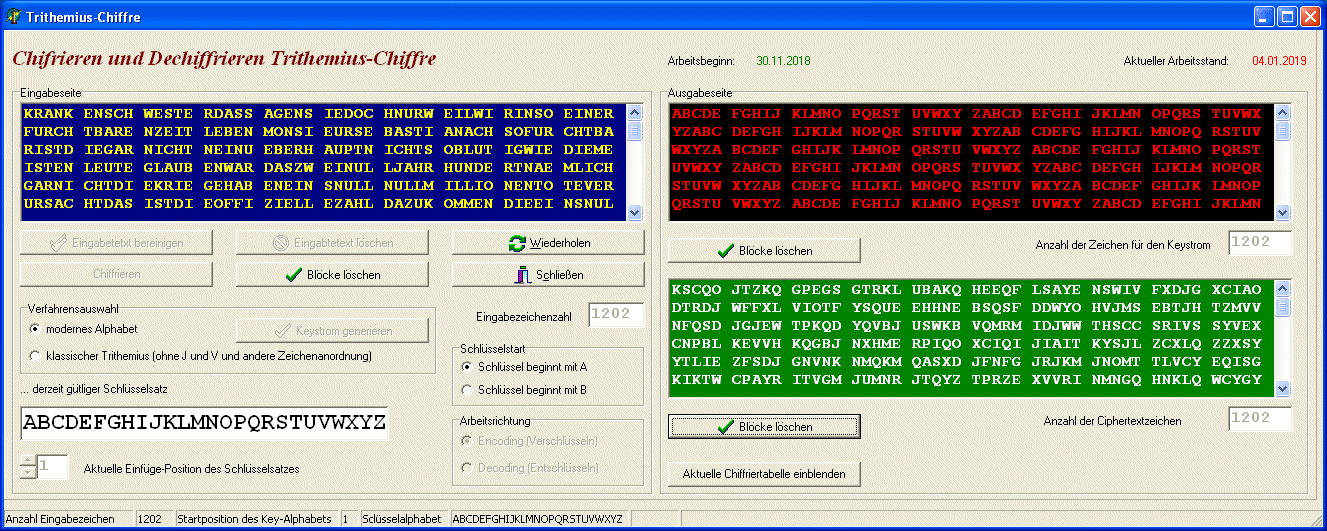Viewport: 1327px width, 531px height.
Task: Click down arrow of Einfüge-Position stepper
Action: pos(28,472)
